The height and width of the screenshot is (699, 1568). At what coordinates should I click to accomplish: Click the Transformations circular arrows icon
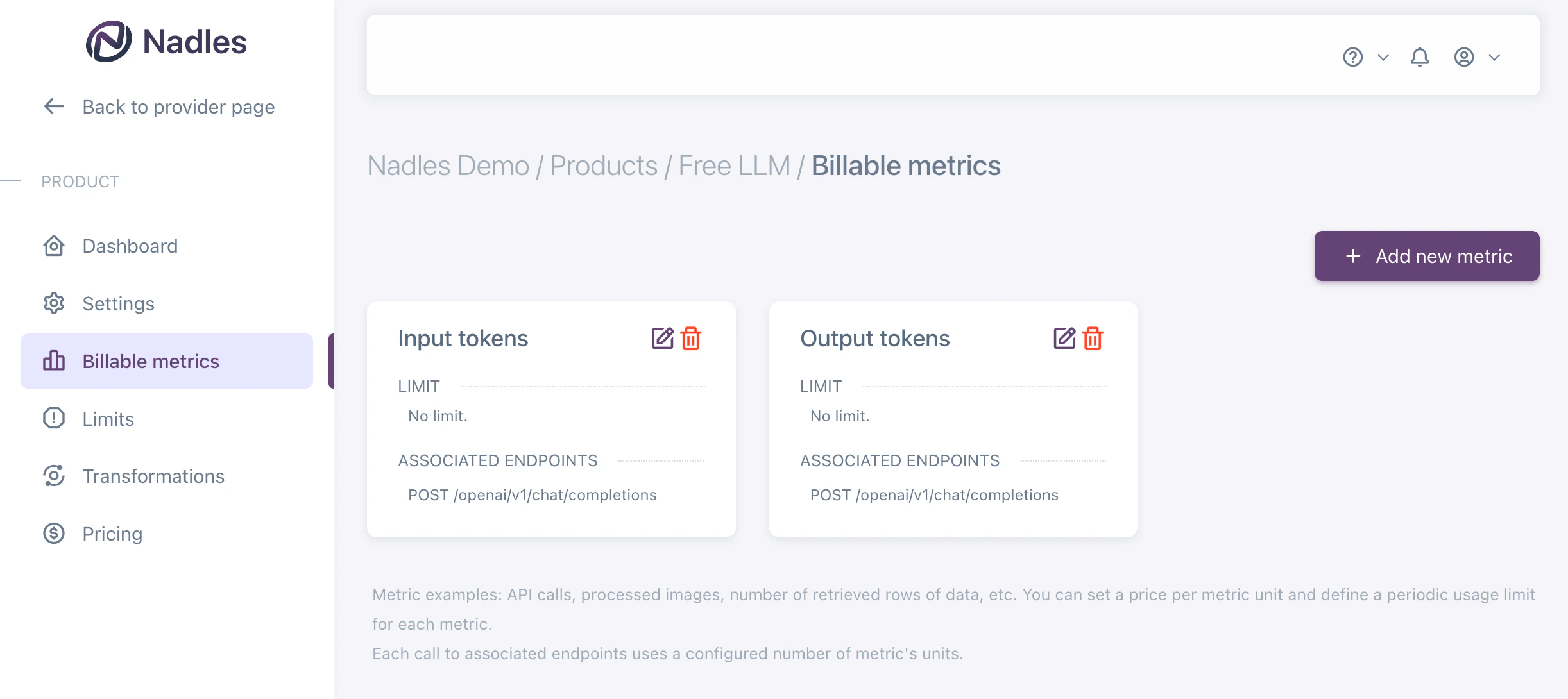[x=53, y=476]
